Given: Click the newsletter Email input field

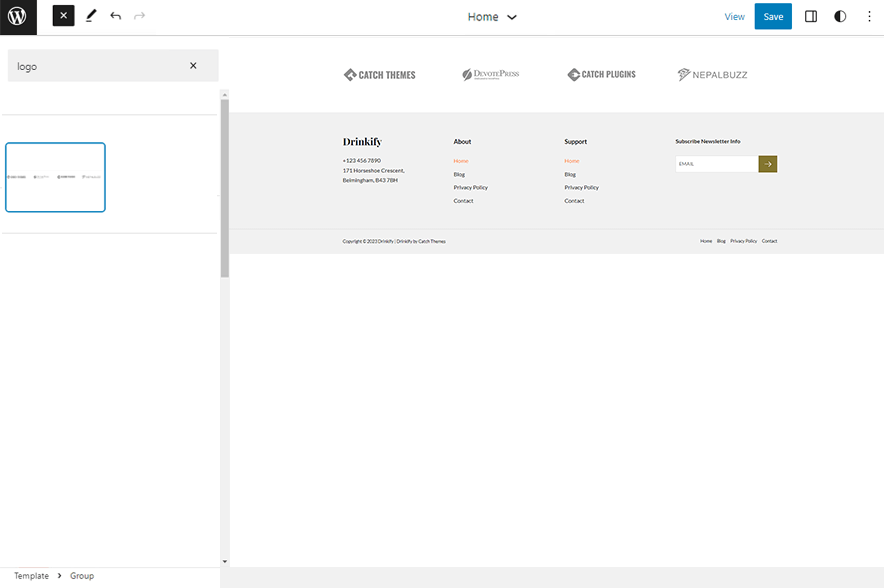Looking at the screenshot, I should [x=716, y=164].
